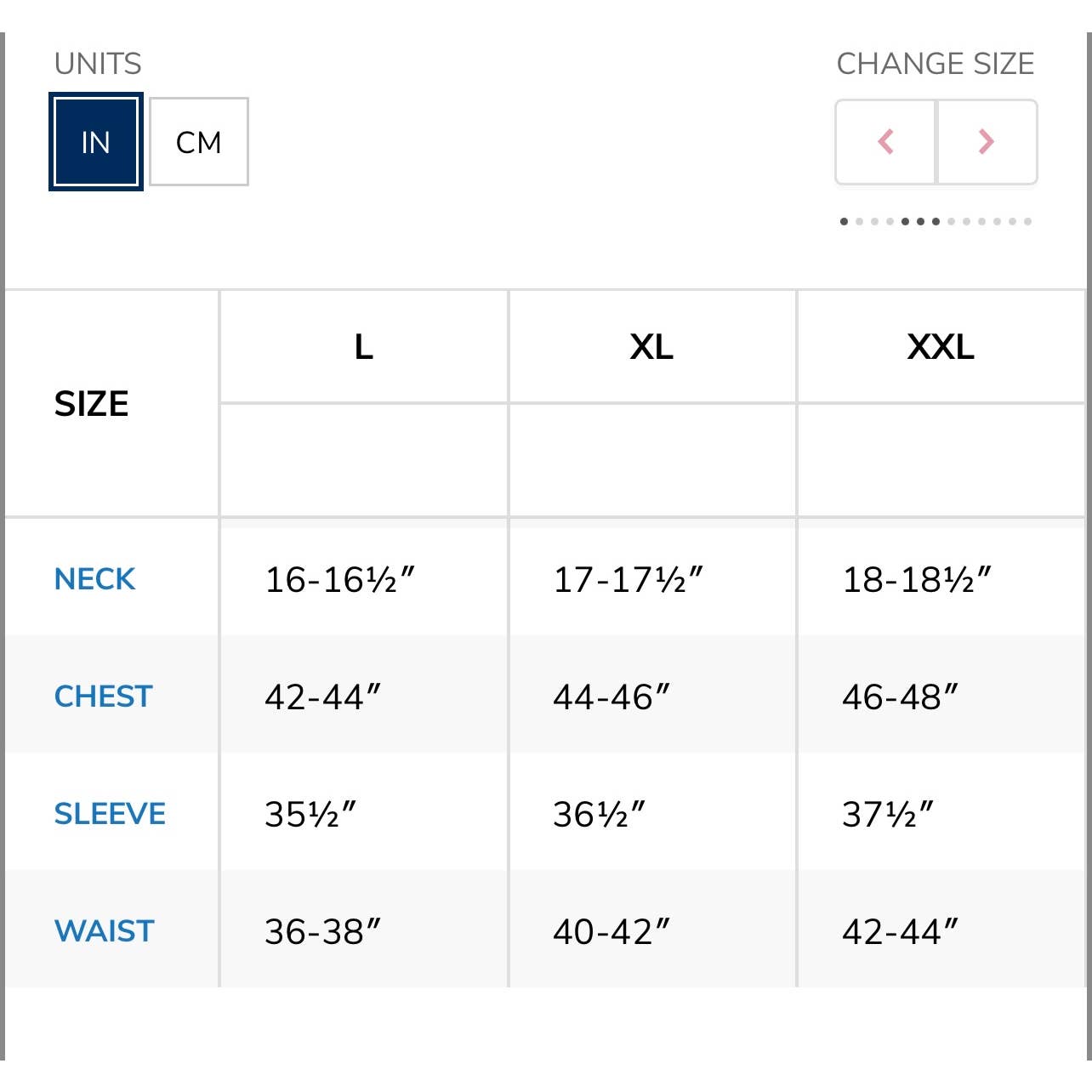Click the L neck value 16-16½″
This screenshot has height=1092, width=1092.
click(339, 580)
